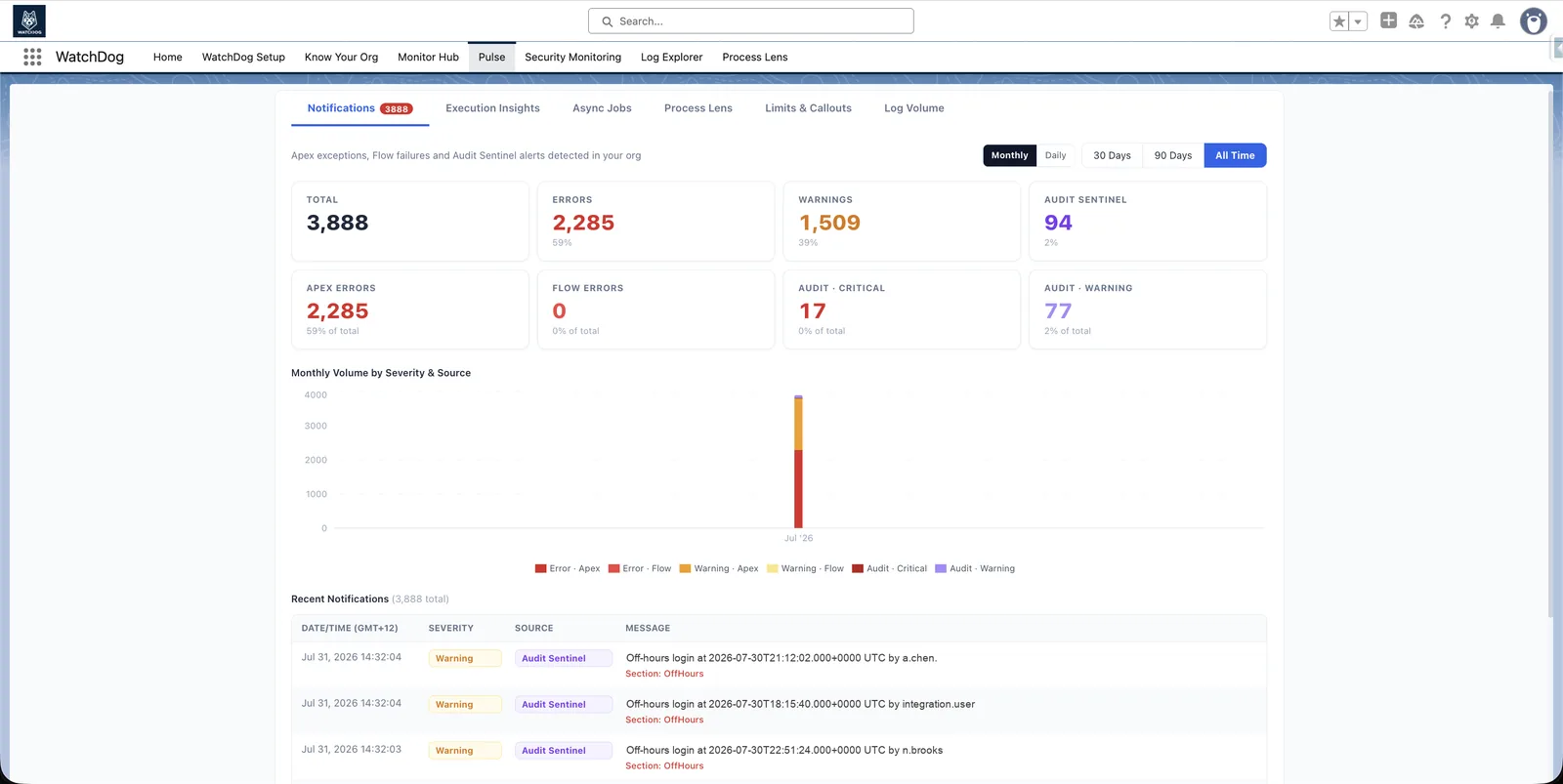The image size is (1563, 784).
Task: Open the Security Monitoring nav tab
Action: point(572,57)
